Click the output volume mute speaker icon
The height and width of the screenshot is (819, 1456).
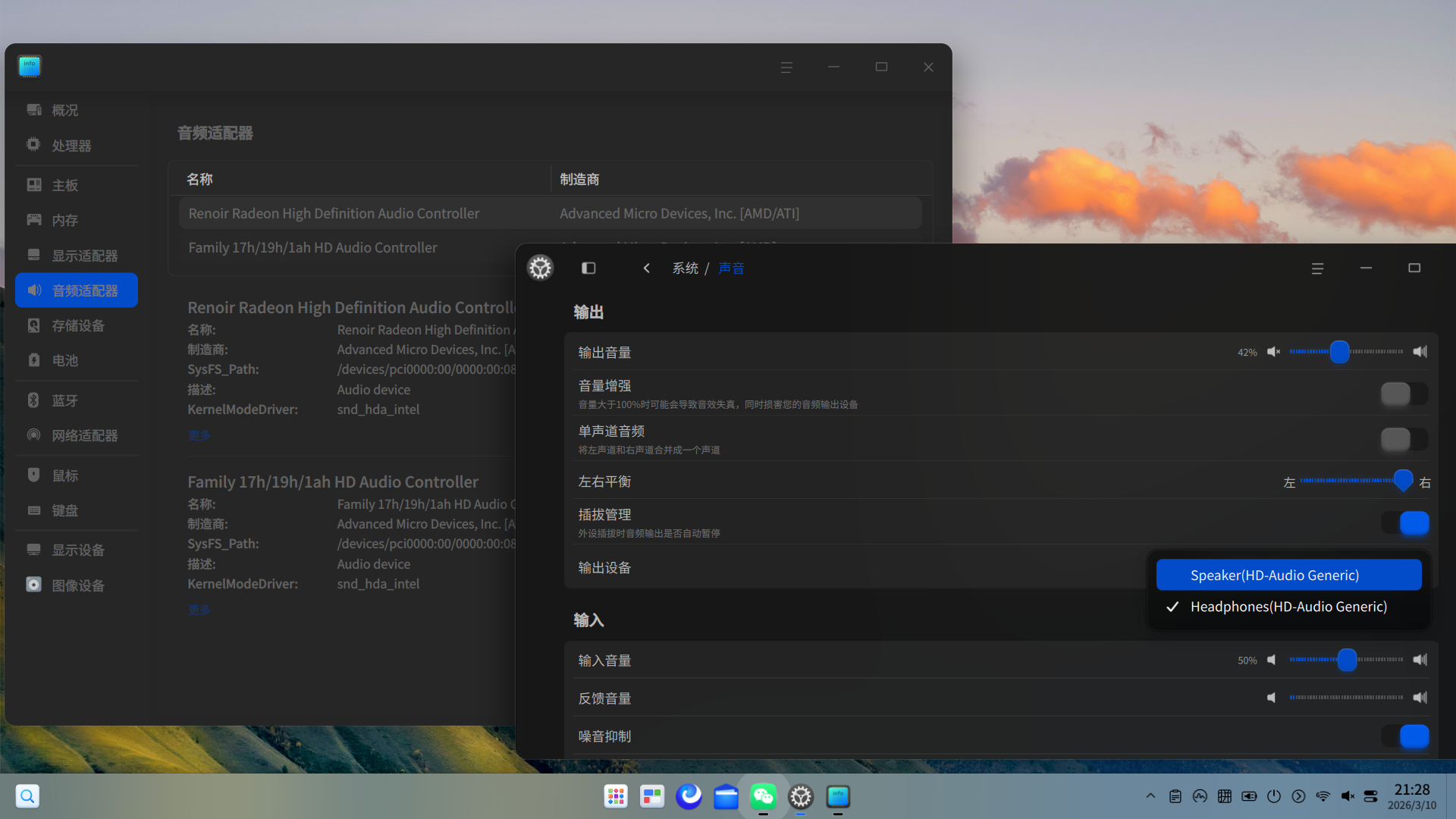click(x=1273, y=352)
